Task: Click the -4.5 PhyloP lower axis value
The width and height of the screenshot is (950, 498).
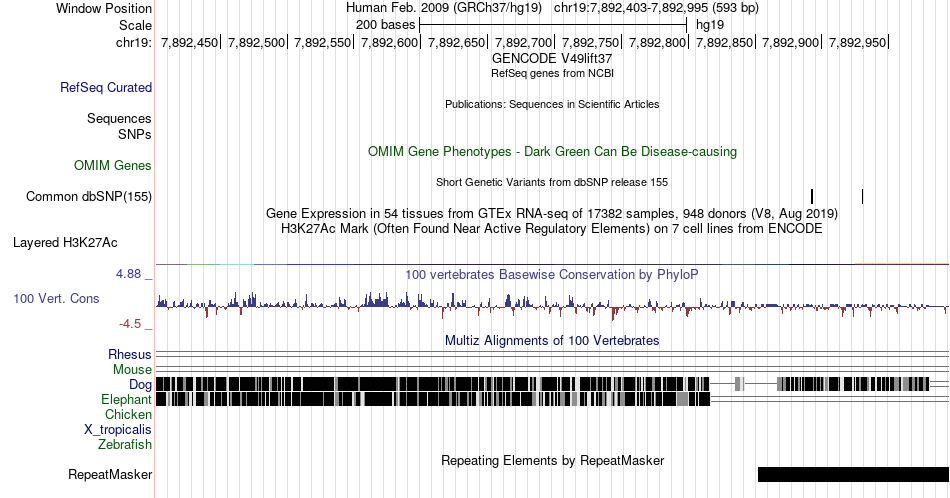Action: click(130, 324)
